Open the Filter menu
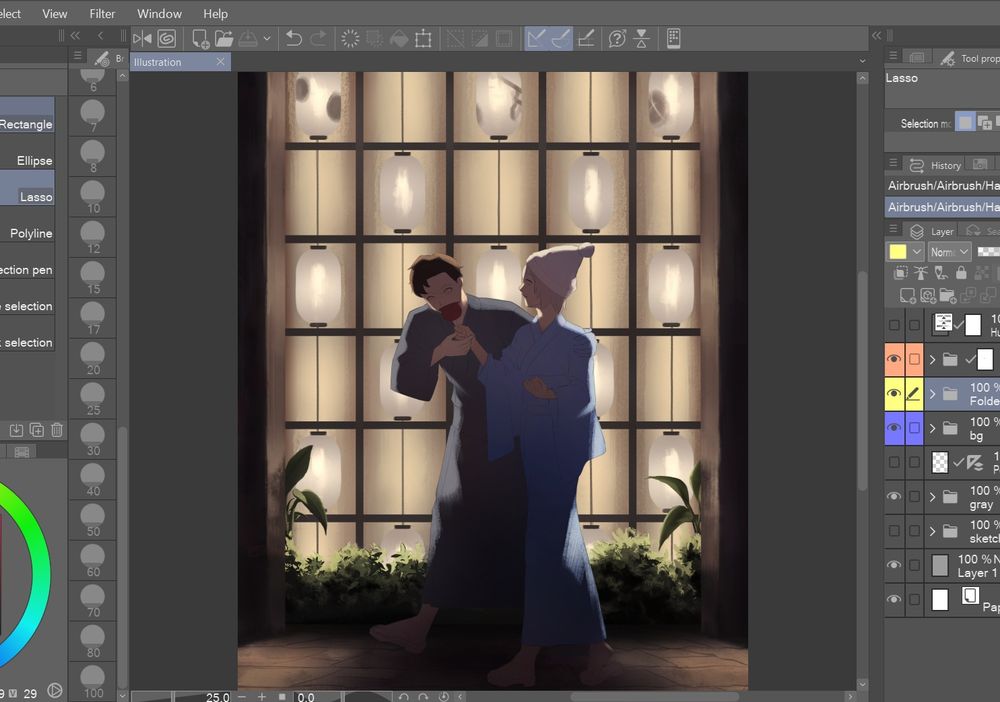Image resolution: width=1000 pixels, height=702 pixels. click(102, 13)
